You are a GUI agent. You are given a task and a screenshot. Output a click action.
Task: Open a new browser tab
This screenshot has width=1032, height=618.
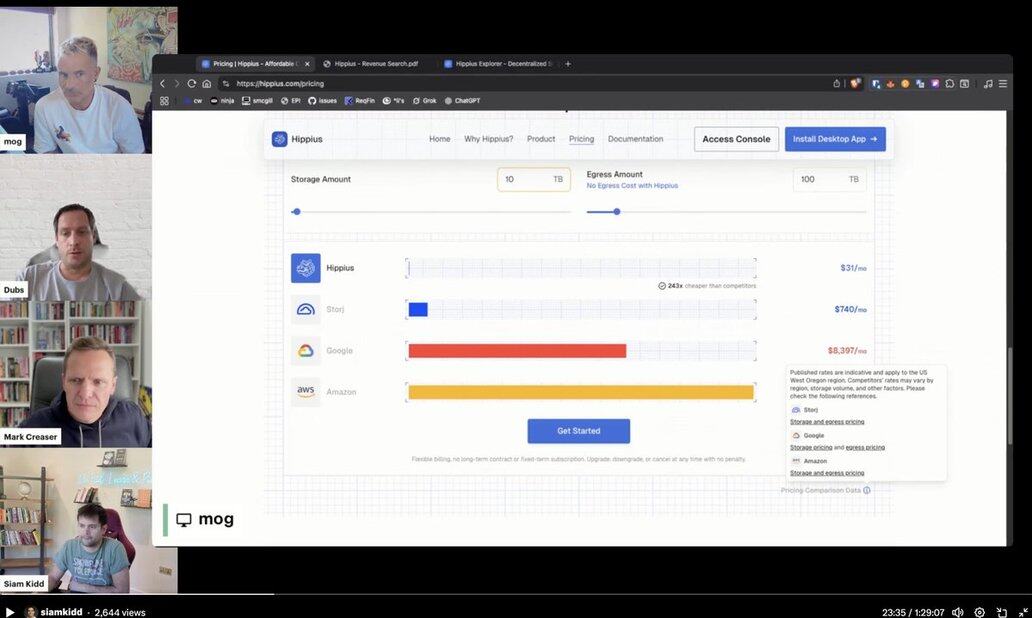(x=568, y=64)
